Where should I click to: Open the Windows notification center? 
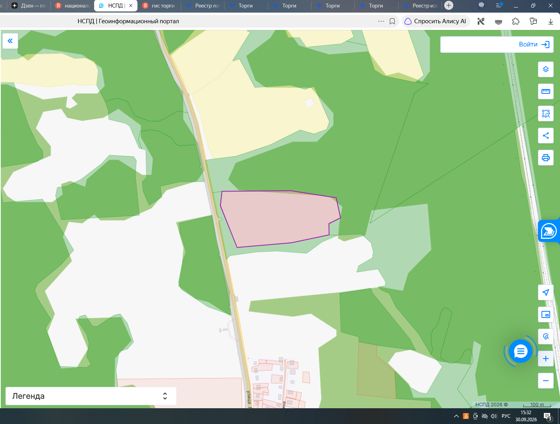coord(547,416)
